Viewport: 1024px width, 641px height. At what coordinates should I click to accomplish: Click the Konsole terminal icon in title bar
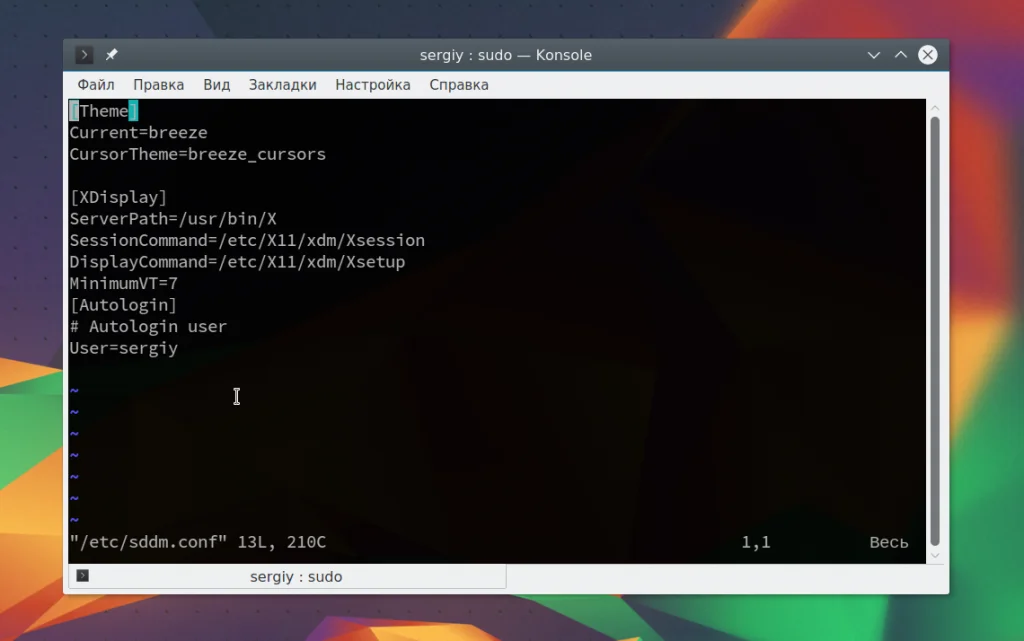[84, 55]
